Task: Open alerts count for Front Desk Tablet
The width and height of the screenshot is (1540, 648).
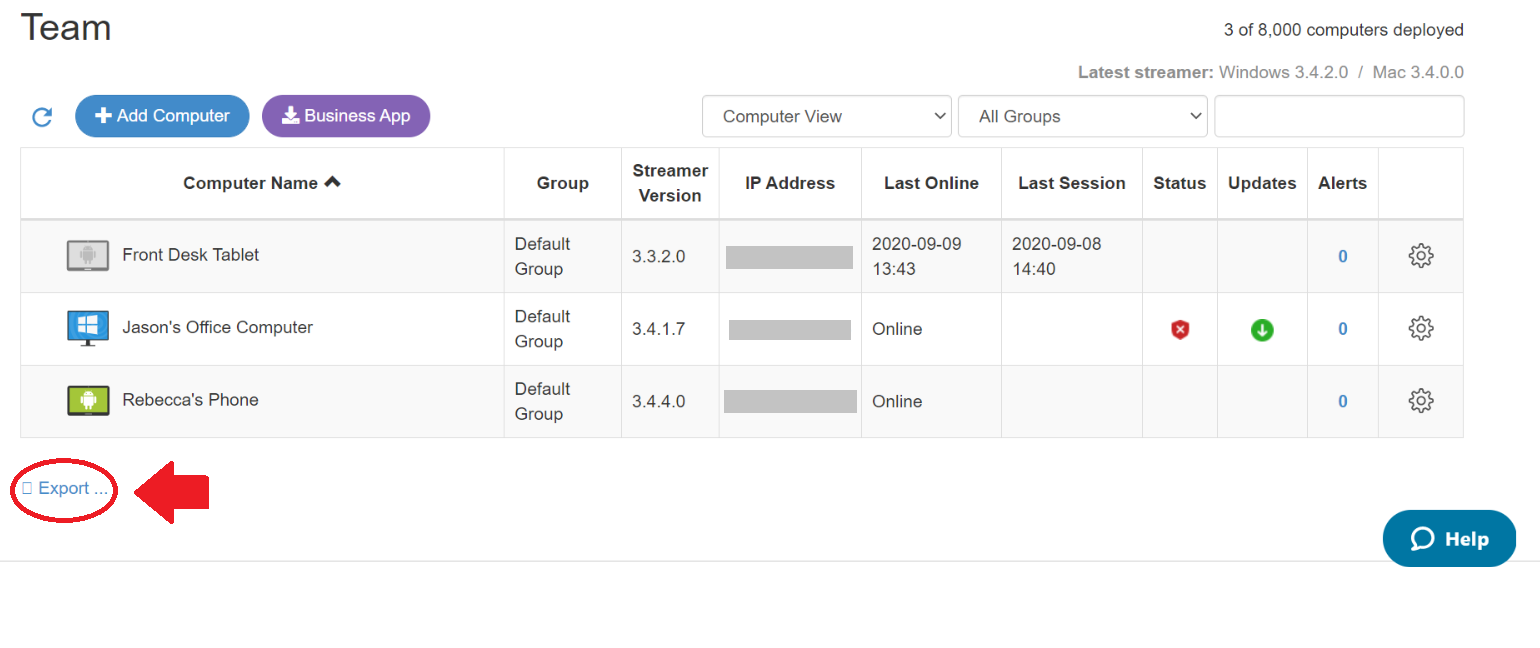Action: [1343, 256]
